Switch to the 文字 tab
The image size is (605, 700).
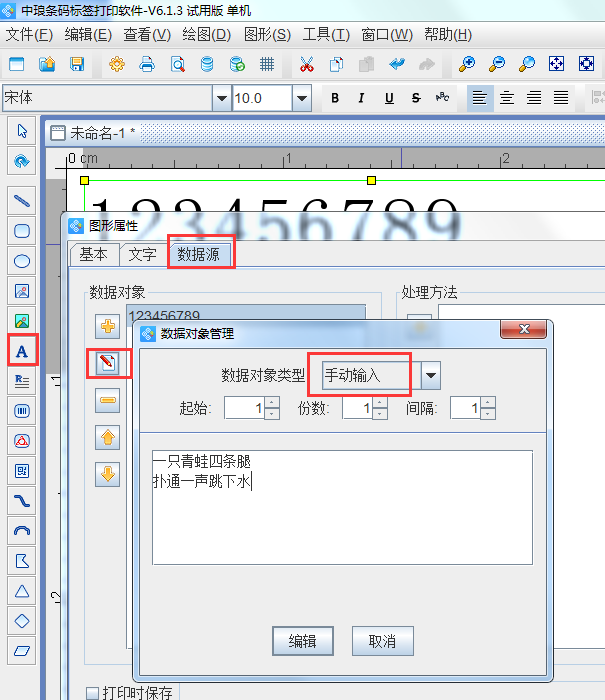pyautogui.click(x=143, y=254)
